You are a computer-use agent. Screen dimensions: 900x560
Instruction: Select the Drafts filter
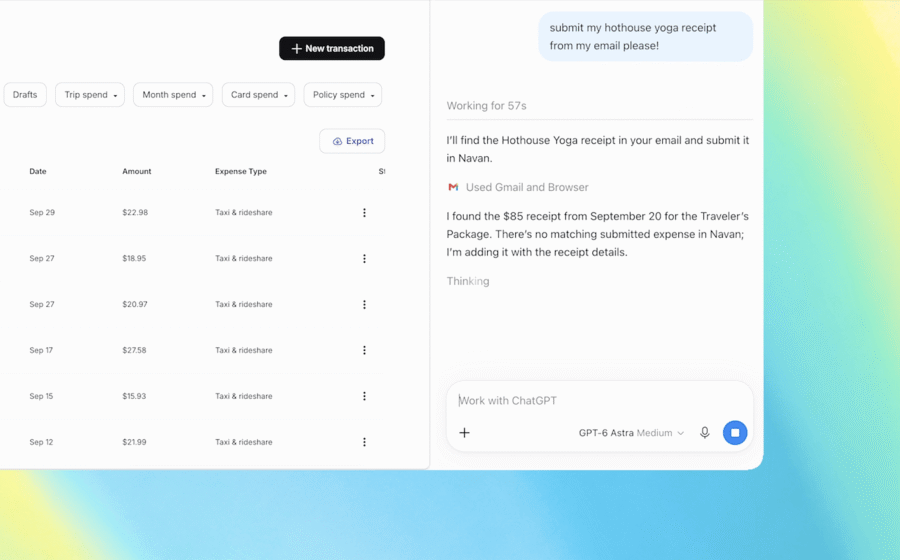[25, 95]
